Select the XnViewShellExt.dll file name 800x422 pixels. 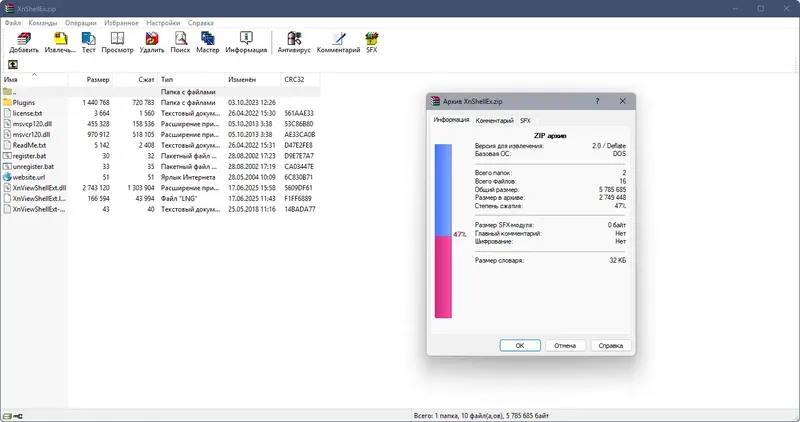(39, 188)
